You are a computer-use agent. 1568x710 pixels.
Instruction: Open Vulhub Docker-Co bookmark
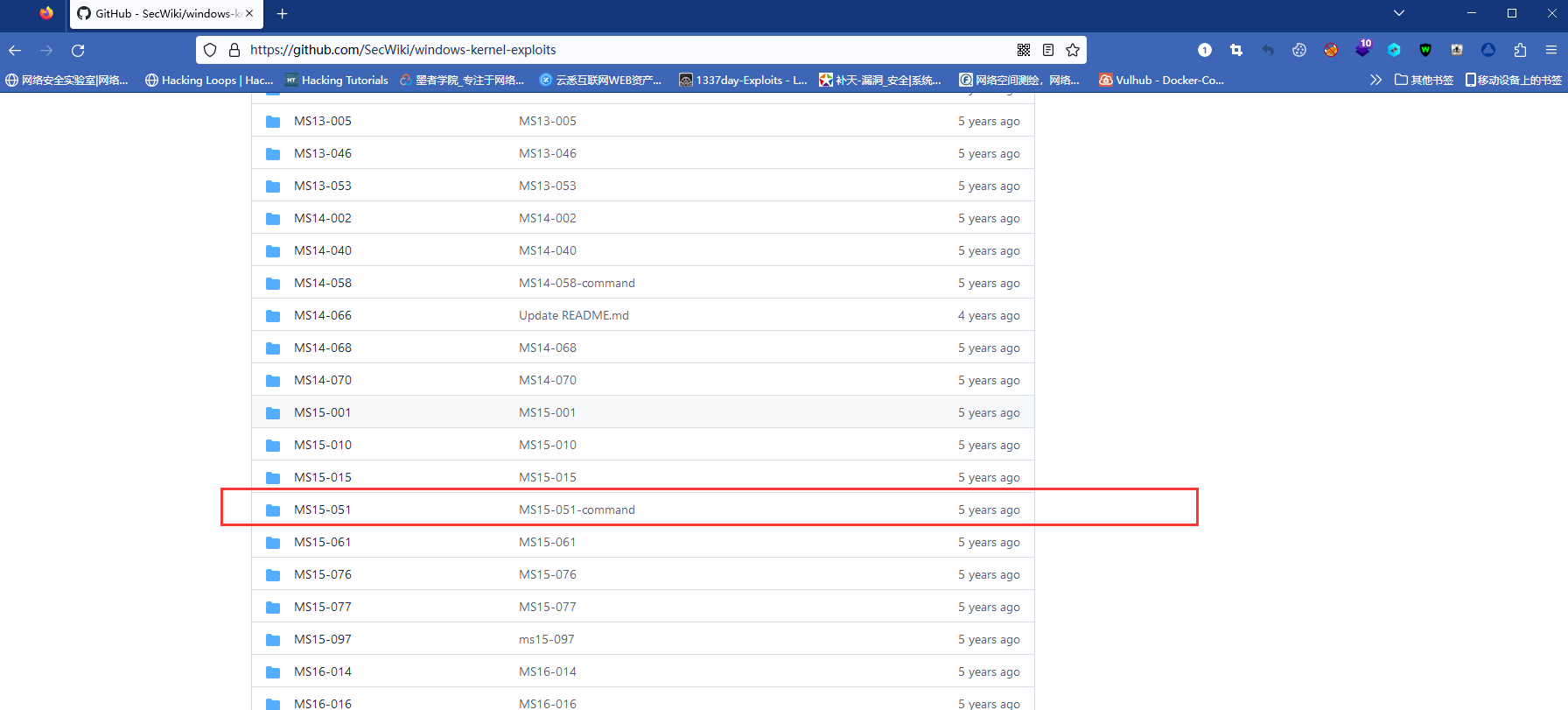(1162, 80)
